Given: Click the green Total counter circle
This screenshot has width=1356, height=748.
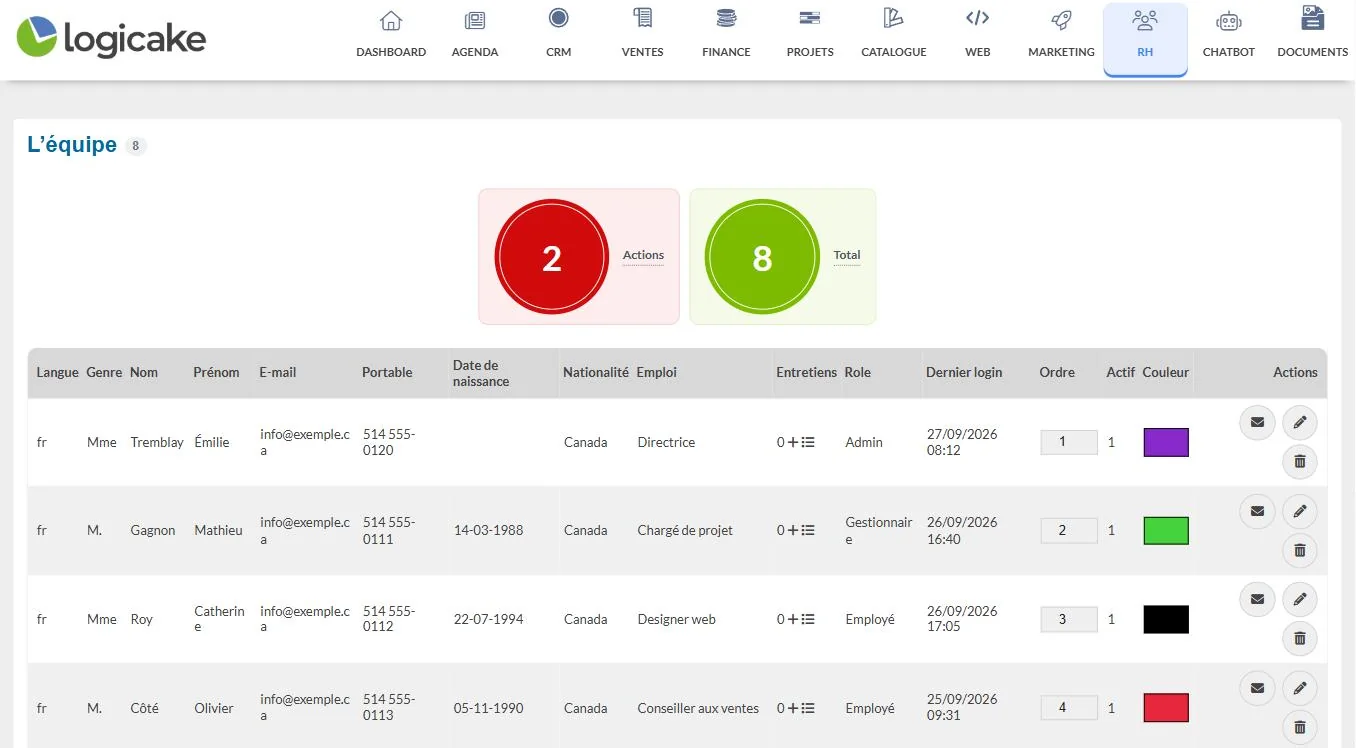Looking at the screenshot, I should [x=762, y=258].
